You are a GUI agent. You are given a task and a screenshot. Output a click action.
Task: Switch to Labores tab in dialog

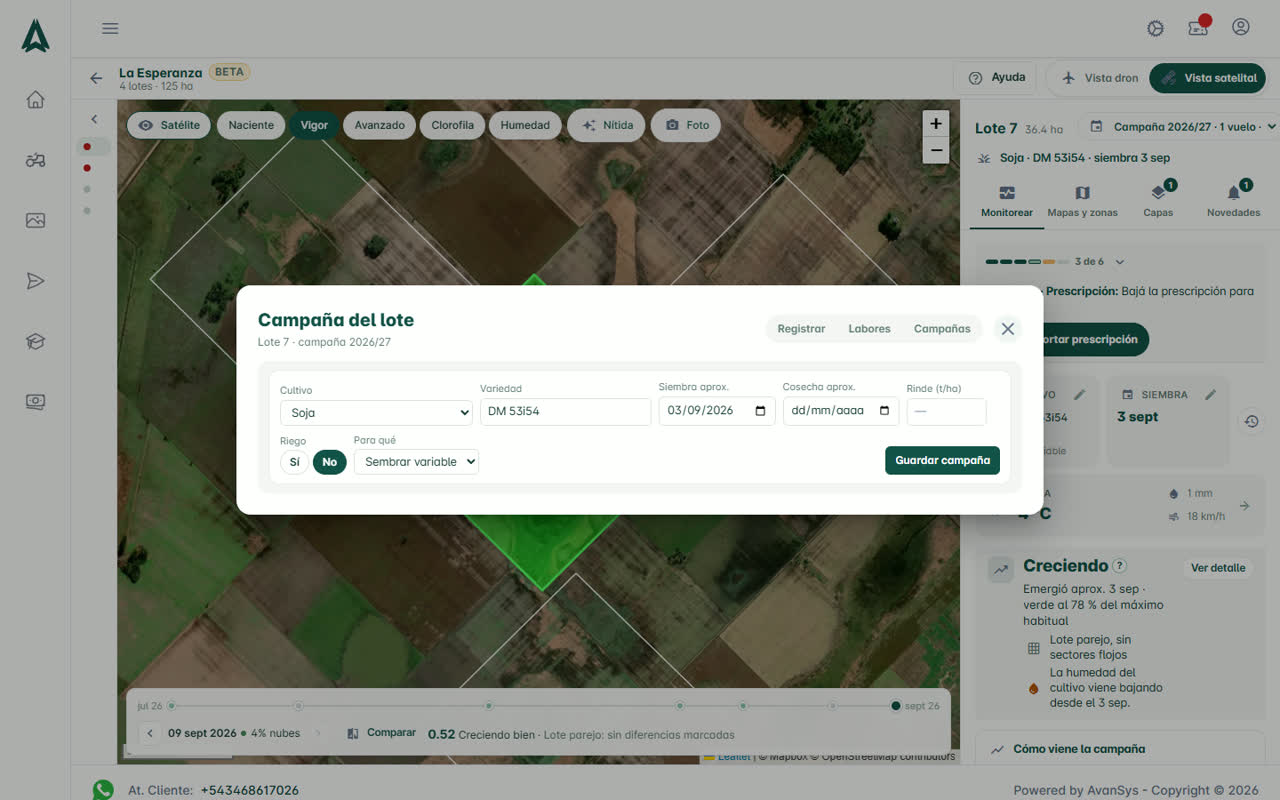click(x=869, y=329)
